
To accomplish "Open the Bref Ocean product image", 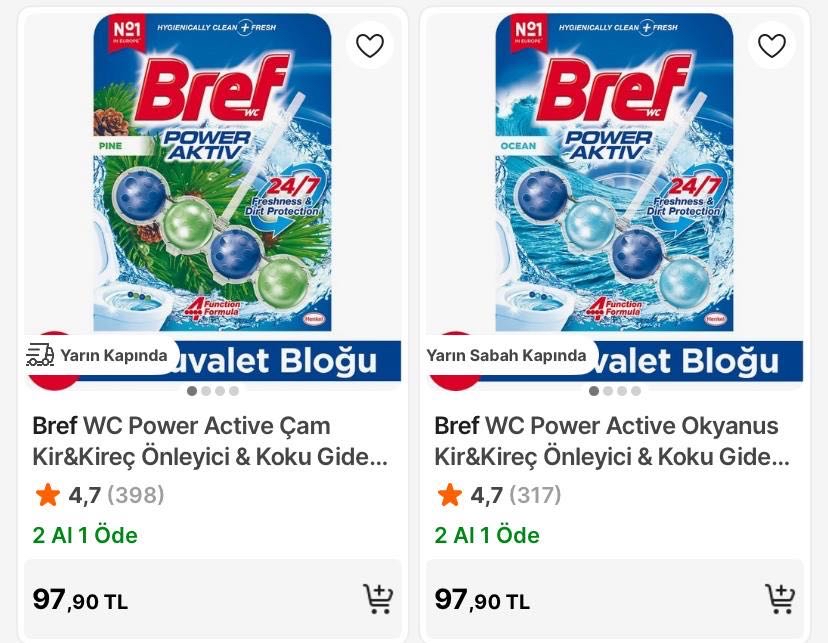I will pyautogui.click(x=614, y=180).
